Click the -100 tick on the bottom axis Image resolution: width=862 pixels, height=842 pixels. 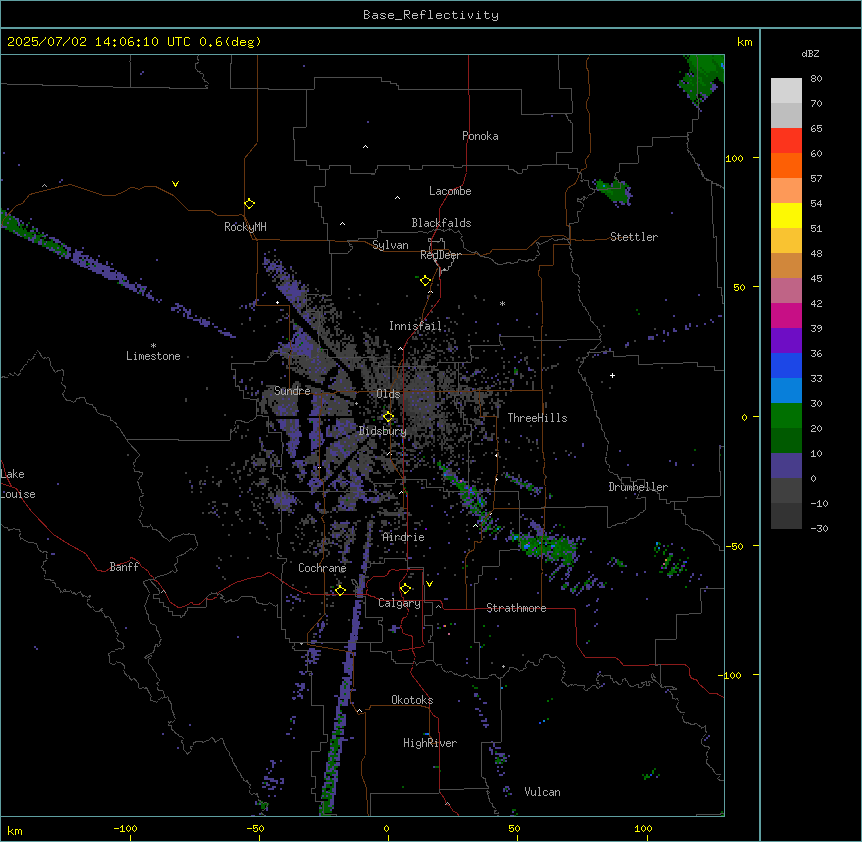pyautogui.click(x=125, y=828)
